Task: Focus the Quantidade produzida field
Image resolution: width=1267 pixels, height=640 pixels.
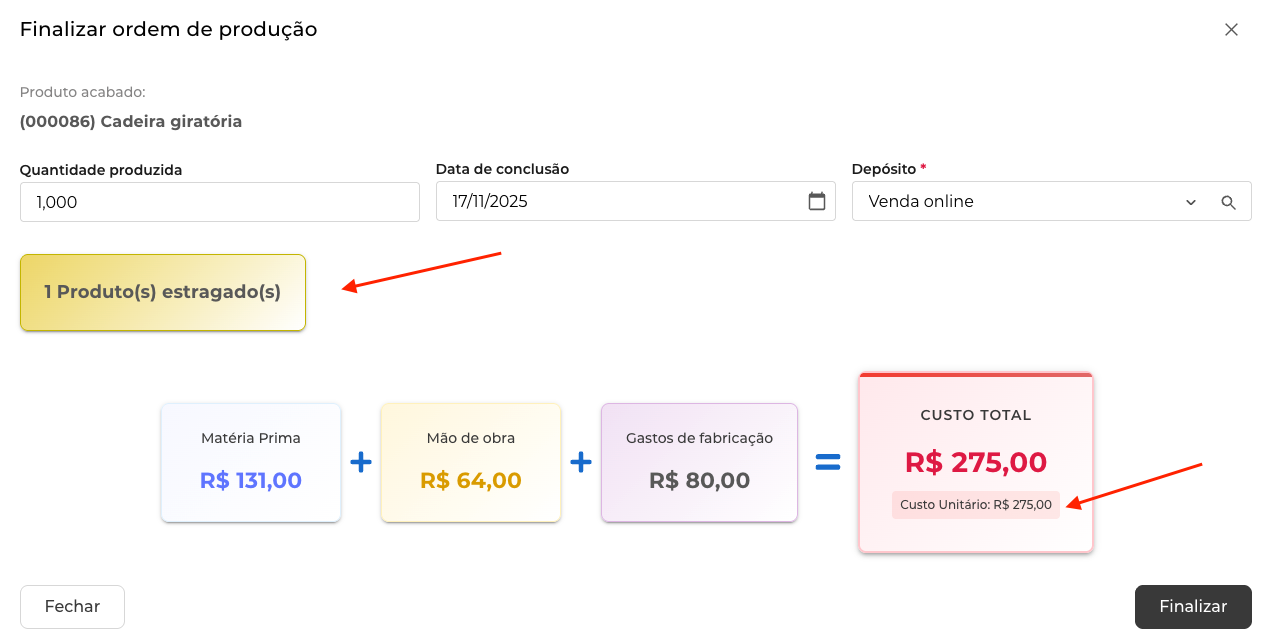Action: click(219, 202)
